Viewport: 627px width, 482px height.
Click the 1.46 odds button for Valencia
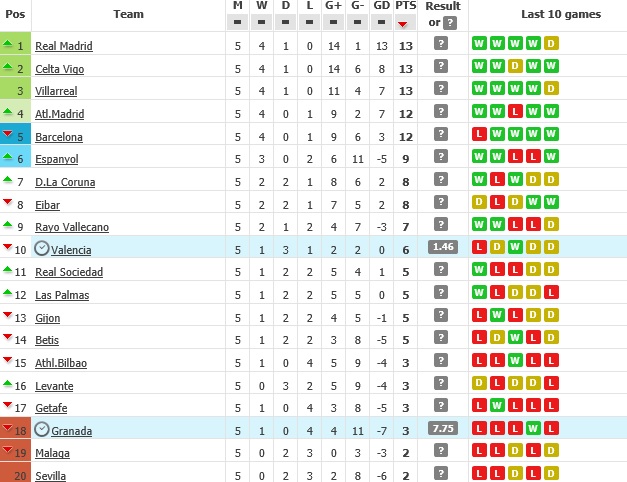pyautogui.click(x=441, y=249)
